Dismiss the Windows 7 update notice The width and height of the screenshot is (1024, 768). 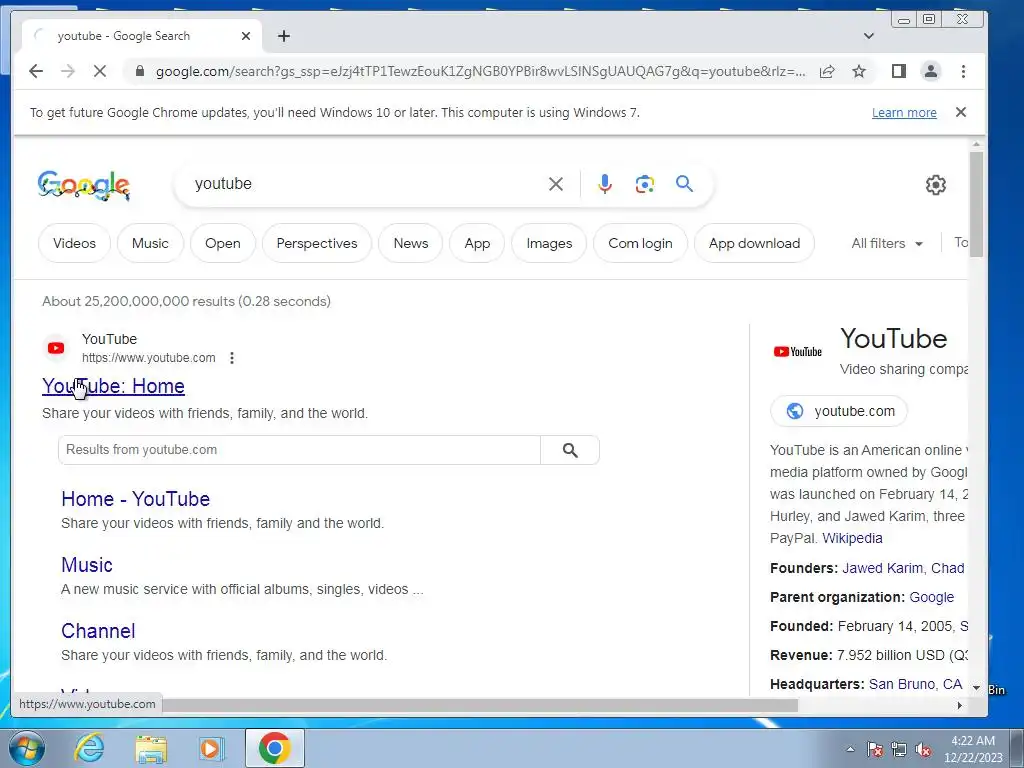pyautogui.click(x=961, y=112)
